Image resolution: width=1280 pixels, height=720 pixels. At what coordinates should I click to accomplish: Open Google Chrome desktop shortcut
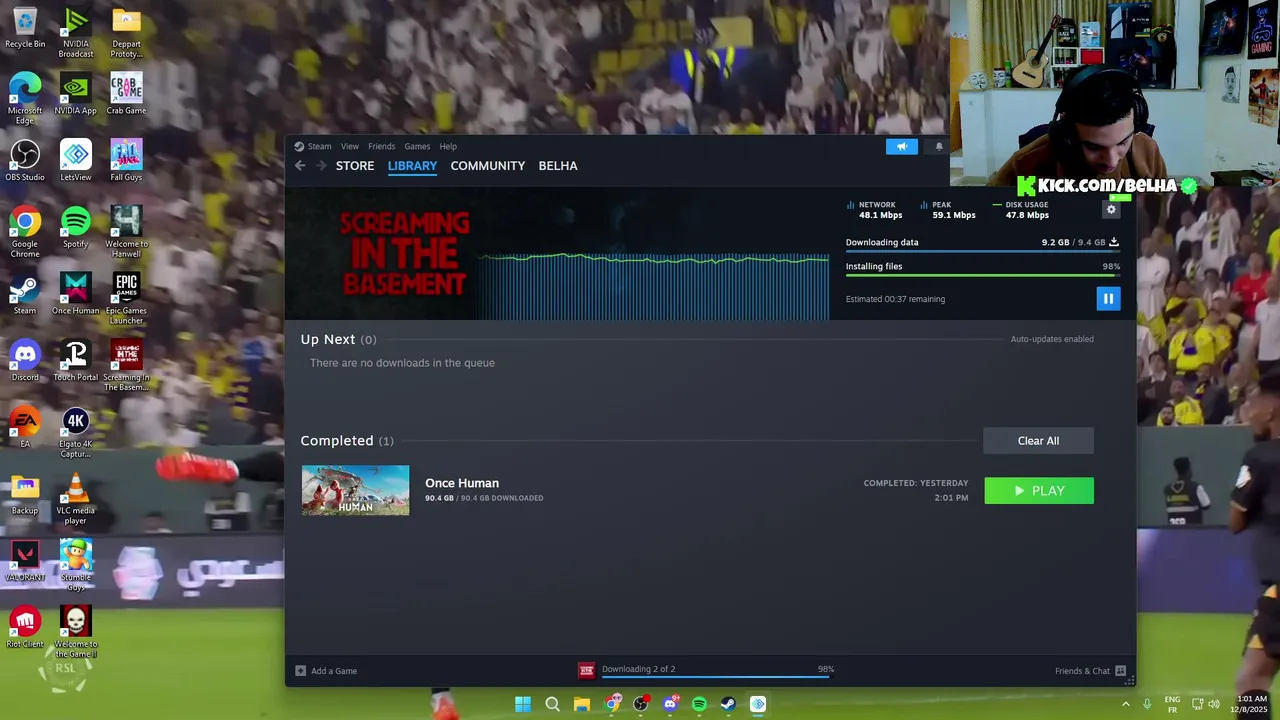tap(25, 233)
